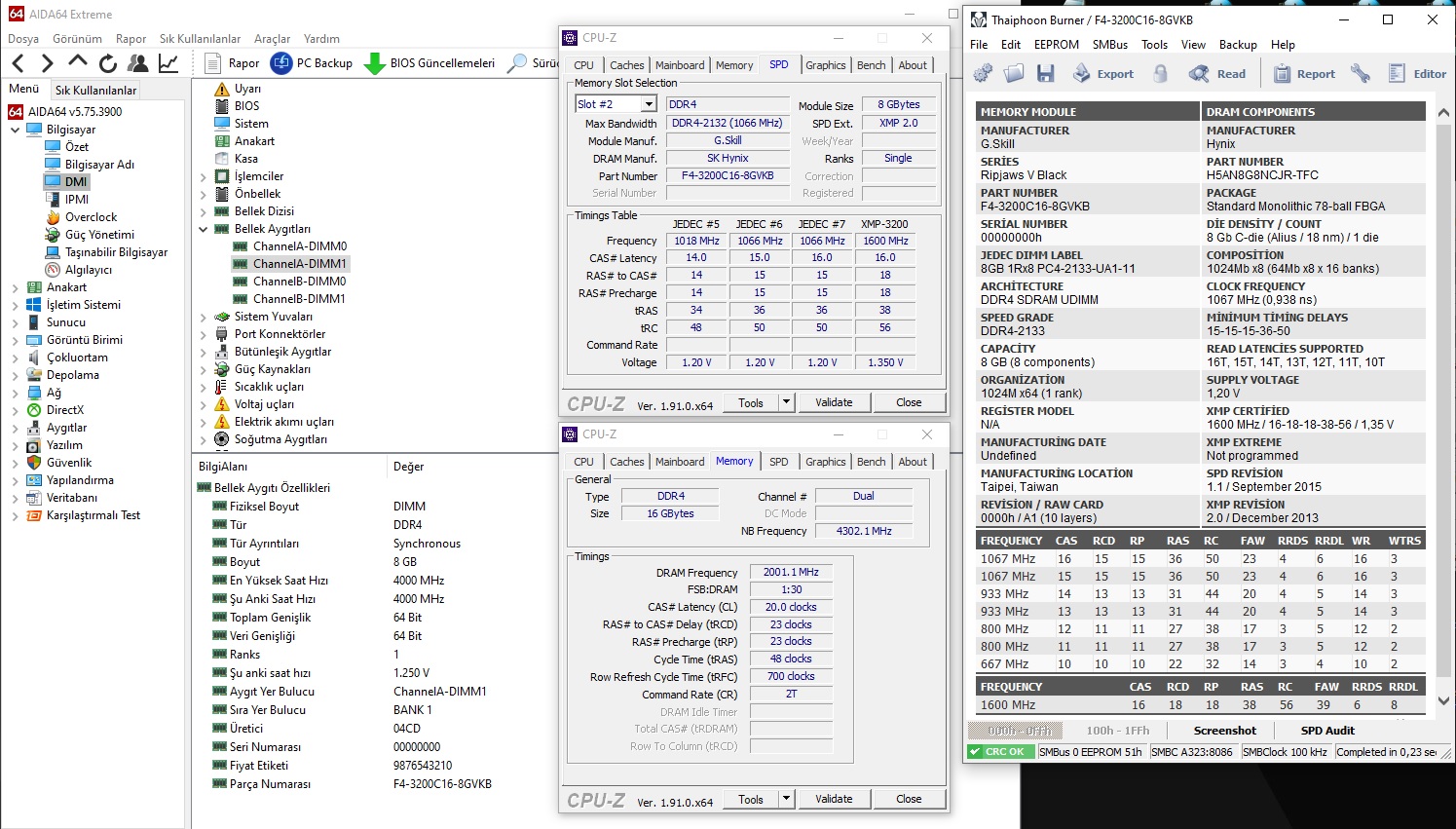The image size is (1456, 829).
Task: Open the AIDA64 chart graph icon
Action: tap(168, 63)
